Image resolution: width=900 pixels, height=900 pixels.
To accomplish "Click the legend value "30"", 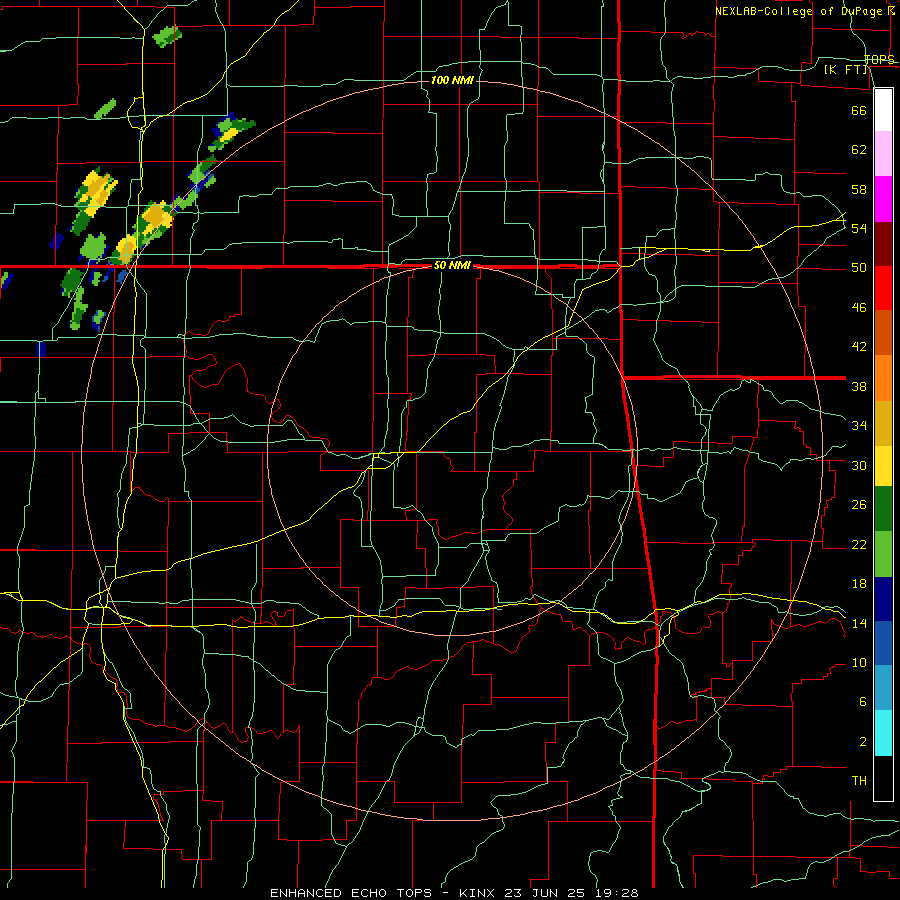I will pyautogui.click(x=859, y=465).
